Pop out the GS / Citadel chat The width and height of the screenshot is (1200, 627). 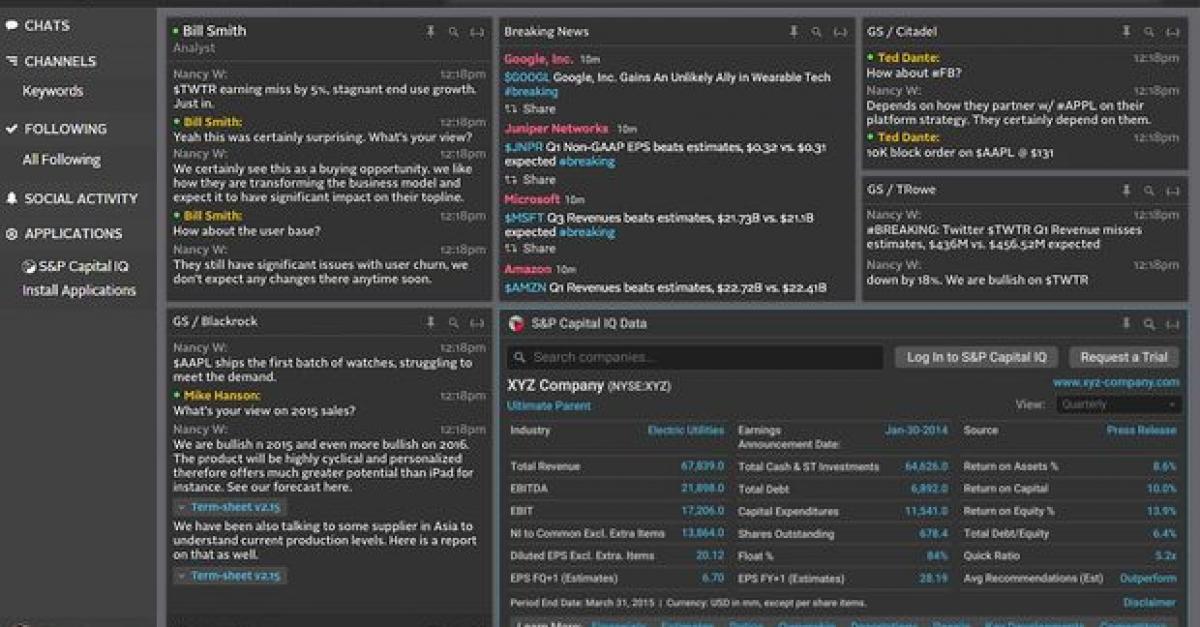[x=1172, y=32]
